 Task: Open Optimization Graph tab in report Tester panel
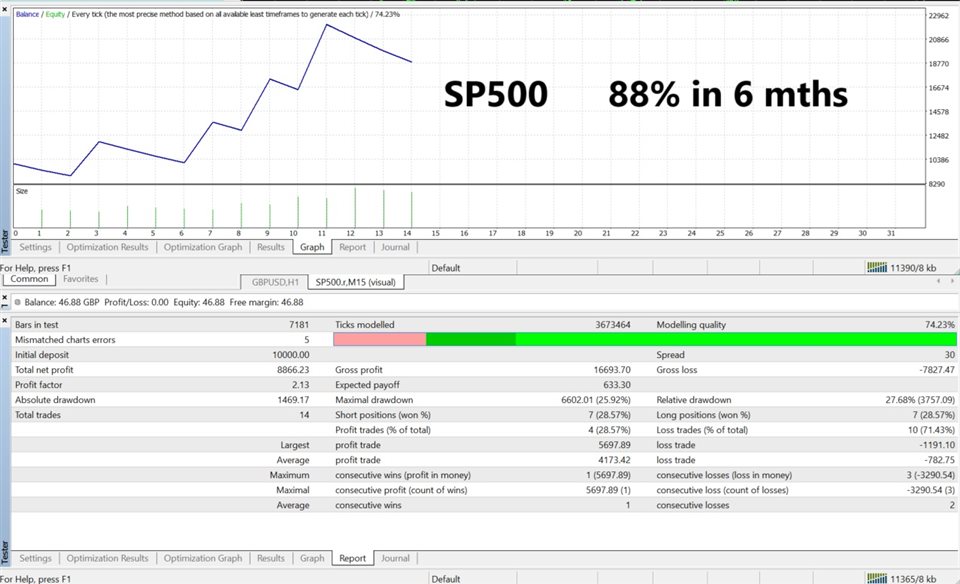[203, 558]
